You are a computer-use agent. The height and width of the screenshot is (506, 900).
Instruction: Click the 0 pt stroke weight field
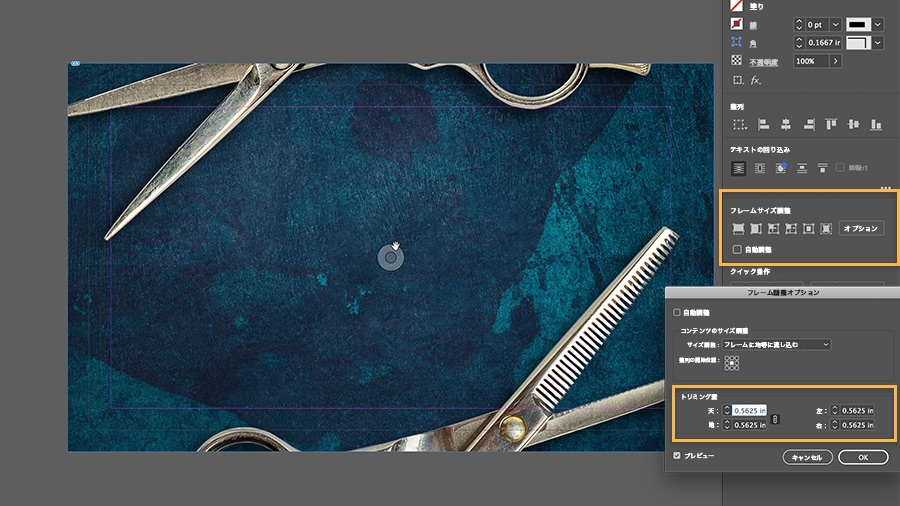pyautogui.click(x=817, y=25)
